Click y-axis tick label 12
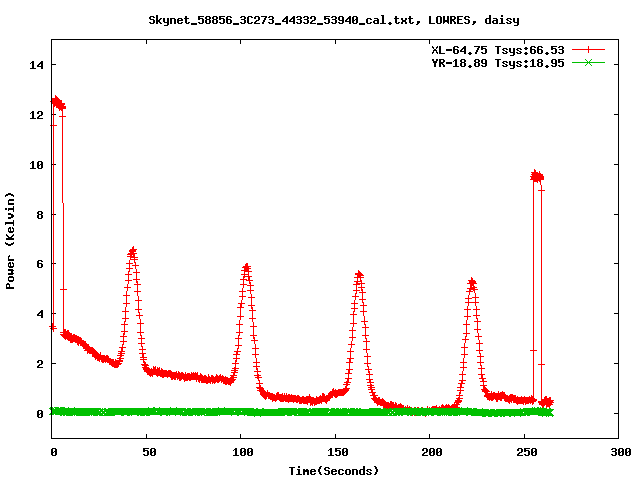 [36, 115]
